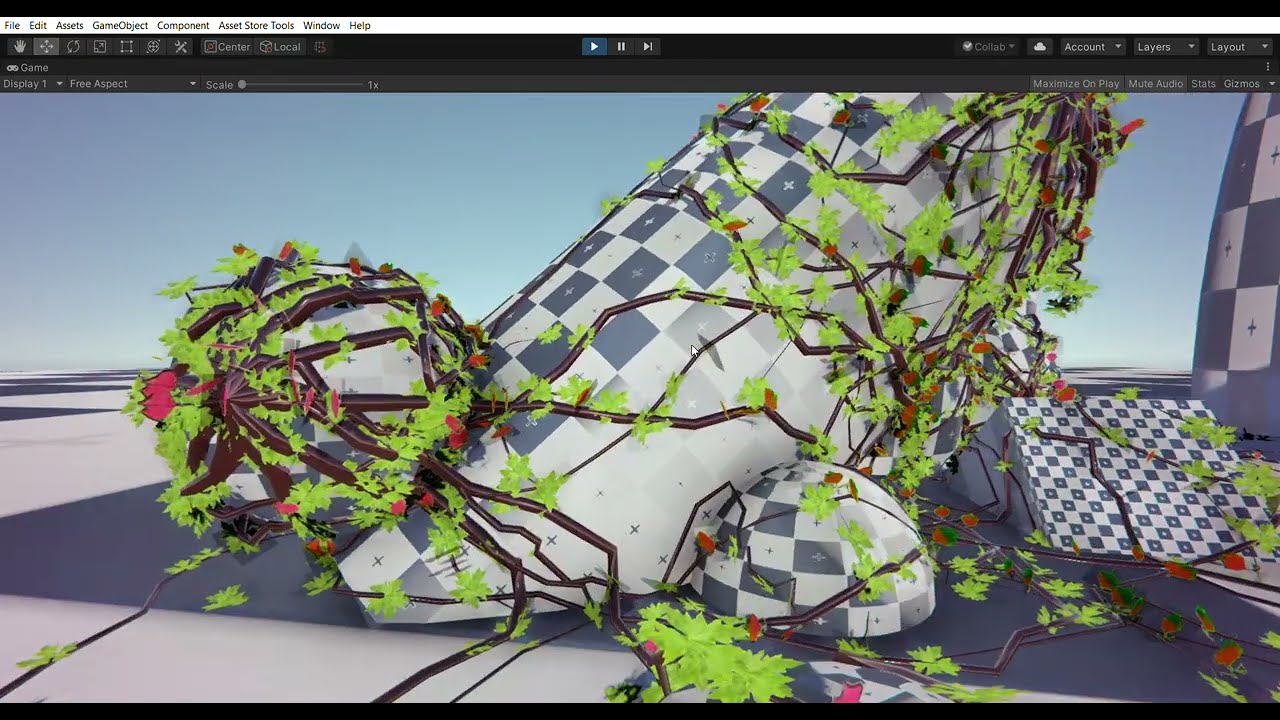The width and height of the screenshot is (1280, 720).
Task: Open the cloud services icon
Action: click(1040, 47)
